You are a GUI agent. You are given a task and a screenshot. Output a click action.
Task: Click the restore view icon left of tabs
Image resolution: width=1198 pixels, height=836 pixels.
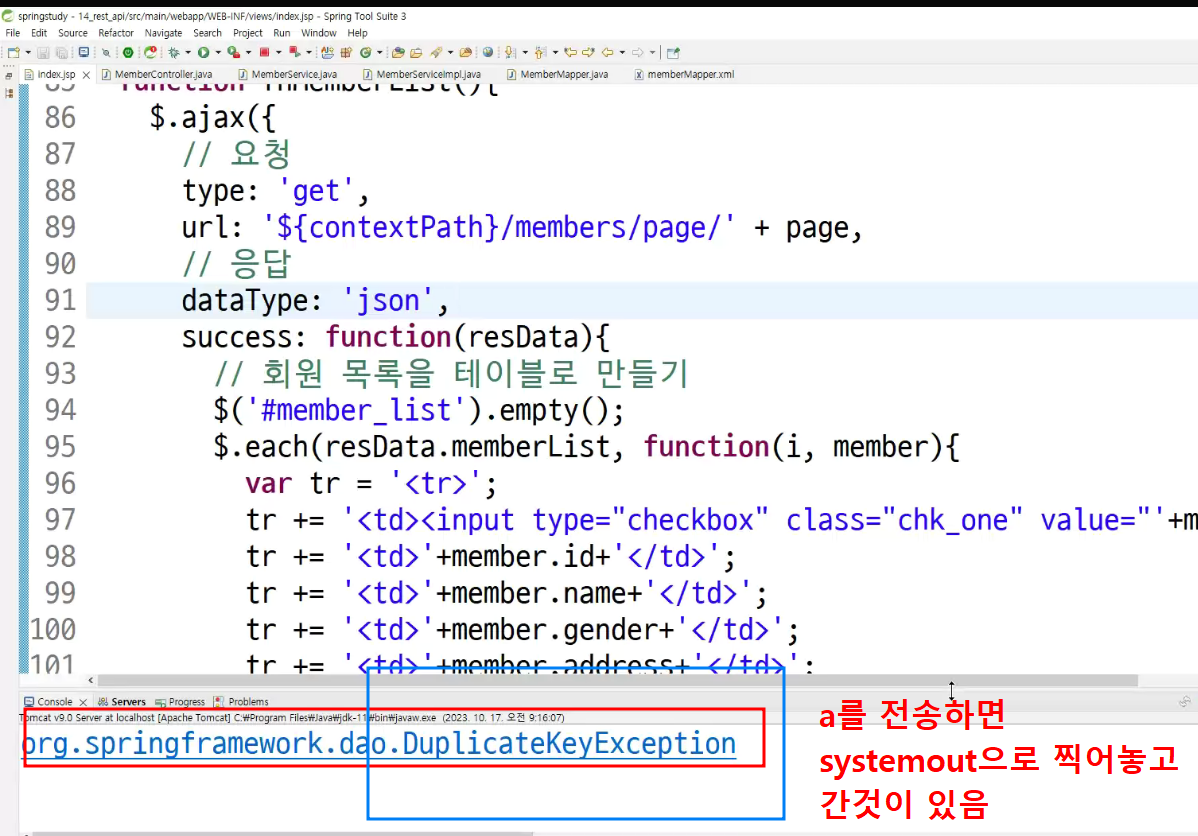[x=8, y=76]
